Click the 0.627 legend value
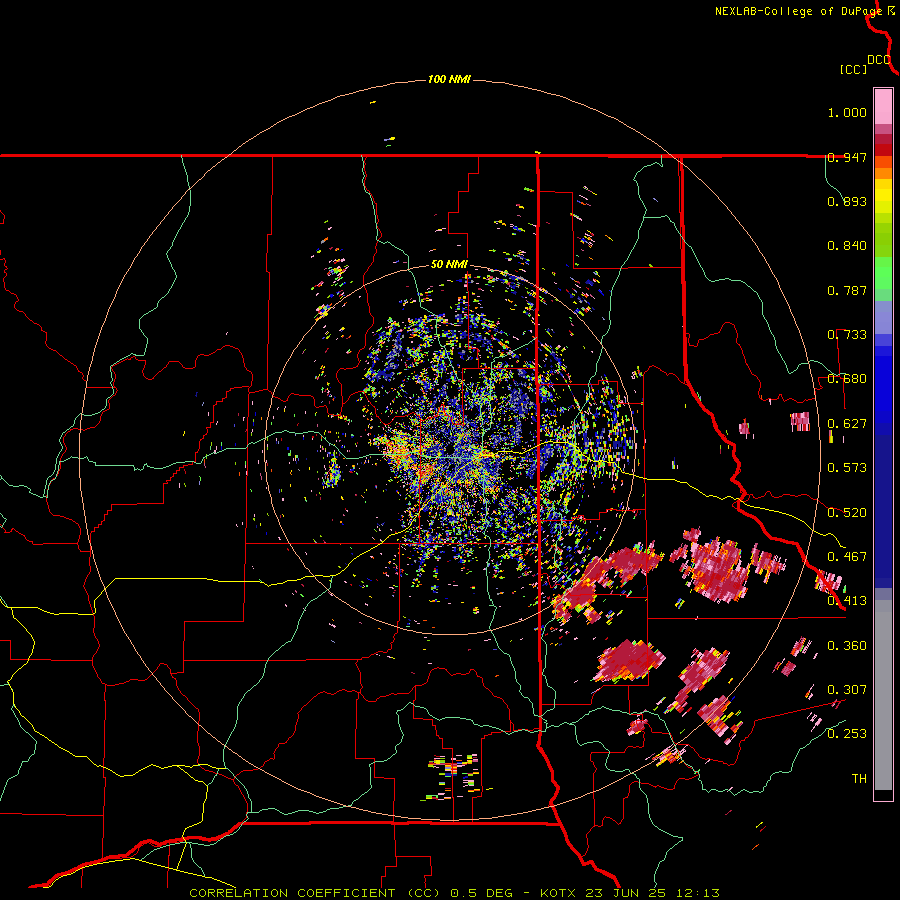The image size is (900, 900). click(x=847, y=424)
